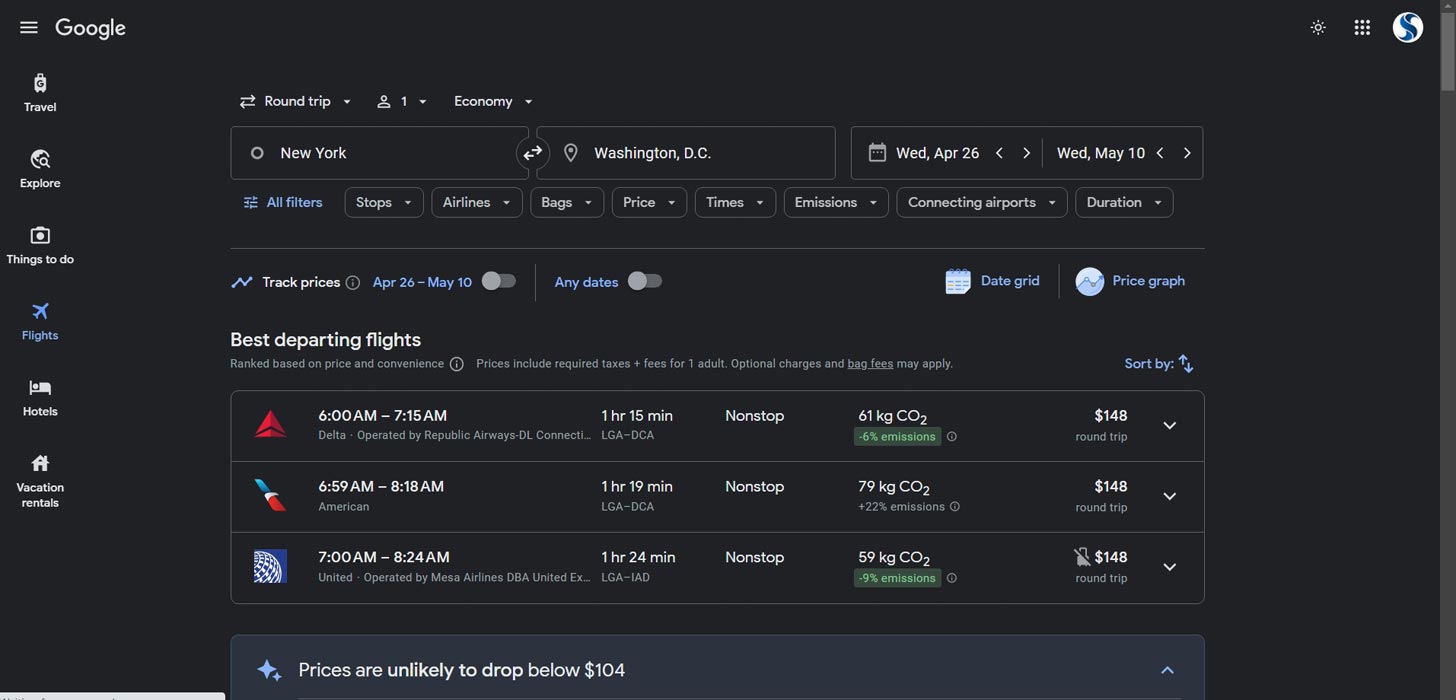Image resolution: width=1456 pixels, height=700 pixels.
Task: Switch the light/dark theme brightness icon
Action: point(1318,28)
